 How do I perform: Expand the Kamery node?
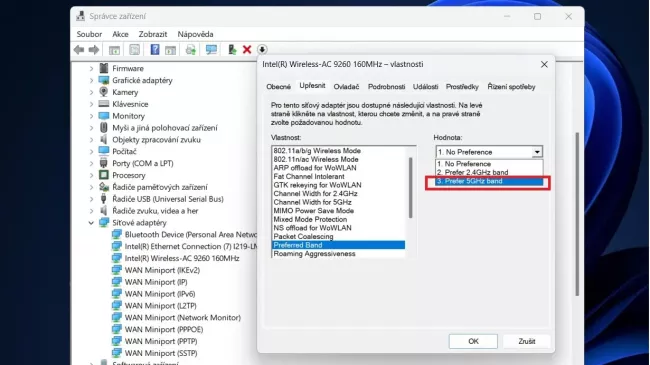91,92
